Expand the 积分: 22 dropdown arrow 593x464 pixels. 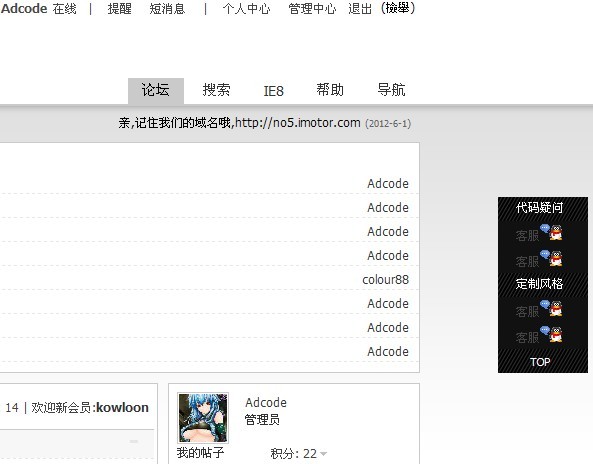pyautogui.click(x=323, y=453)
